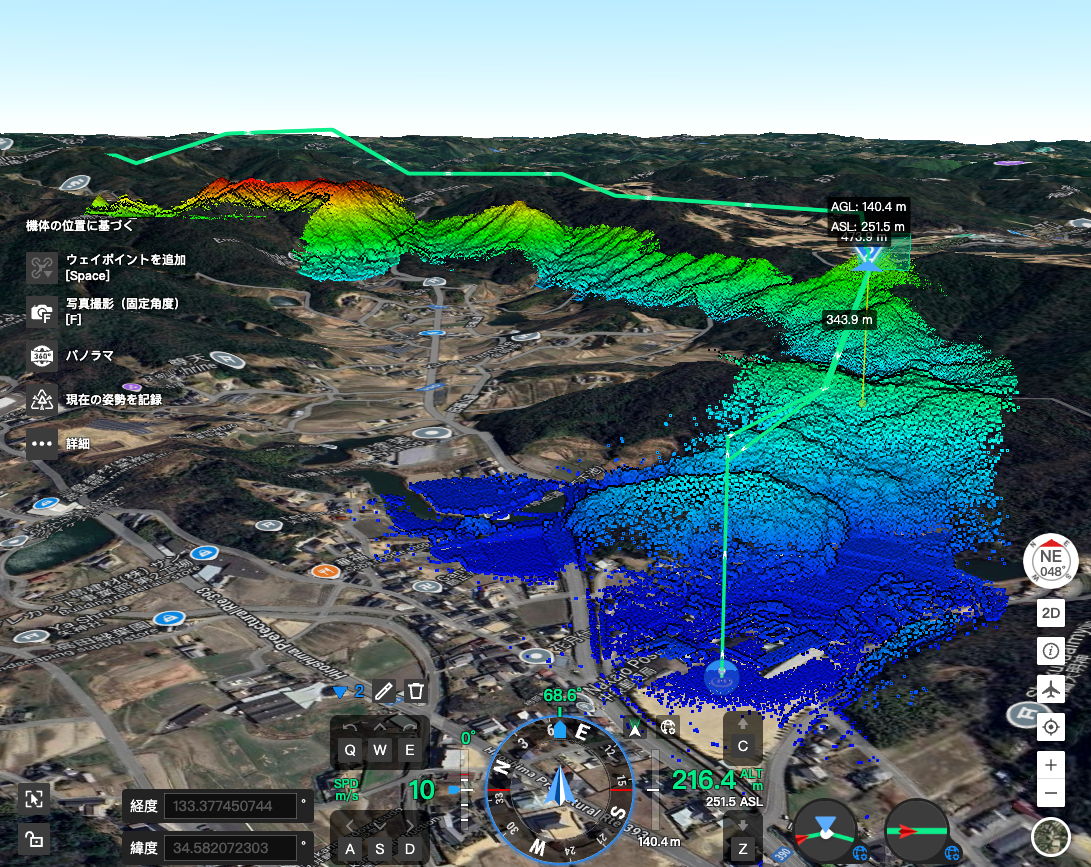Toggle the 2D map view button
This screenshot has height=867, width=1091.
(x=1051, y=613)
